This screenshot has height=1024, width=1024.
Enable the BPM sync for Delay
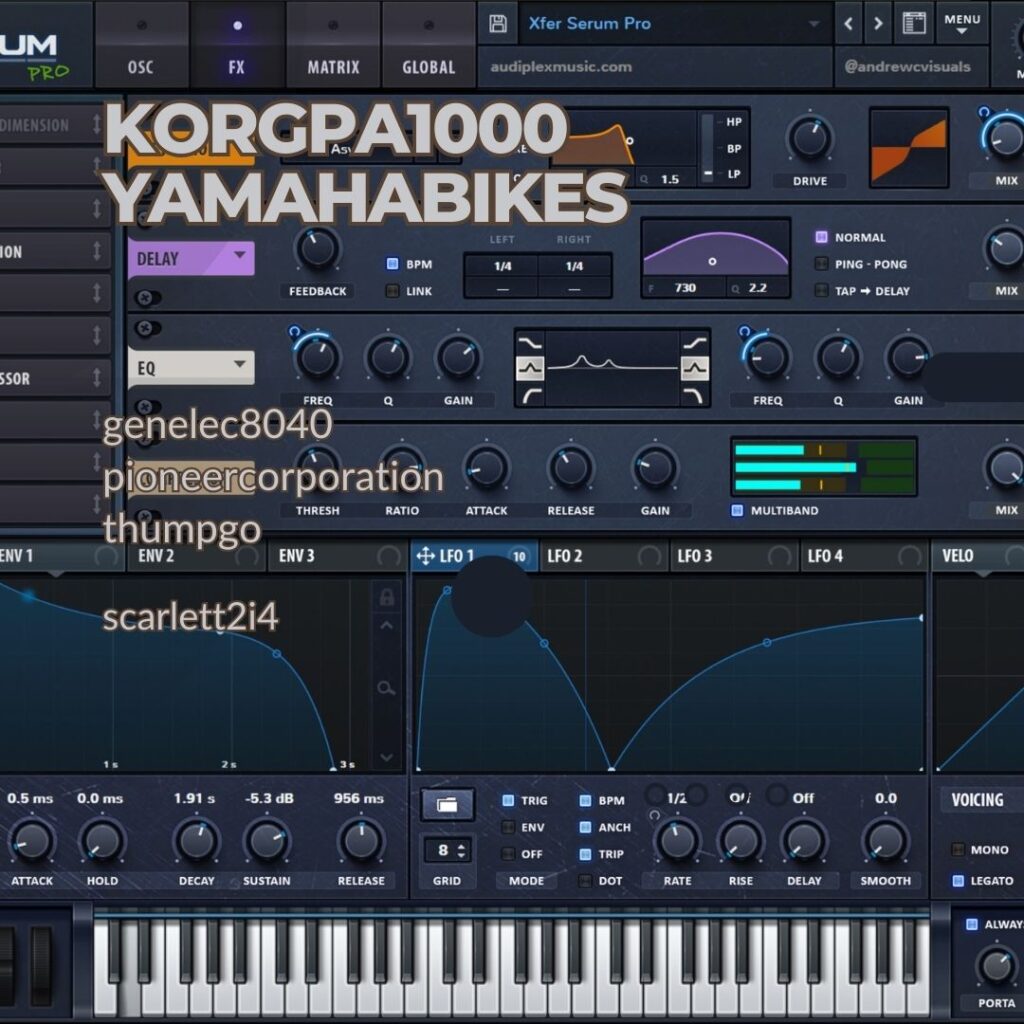coord(392,264)
